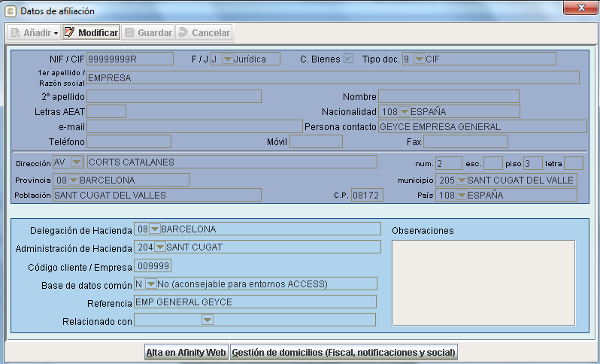This screenshot has height=364, width=600.
Task: Click the letra field
Action: pos(574,163)
